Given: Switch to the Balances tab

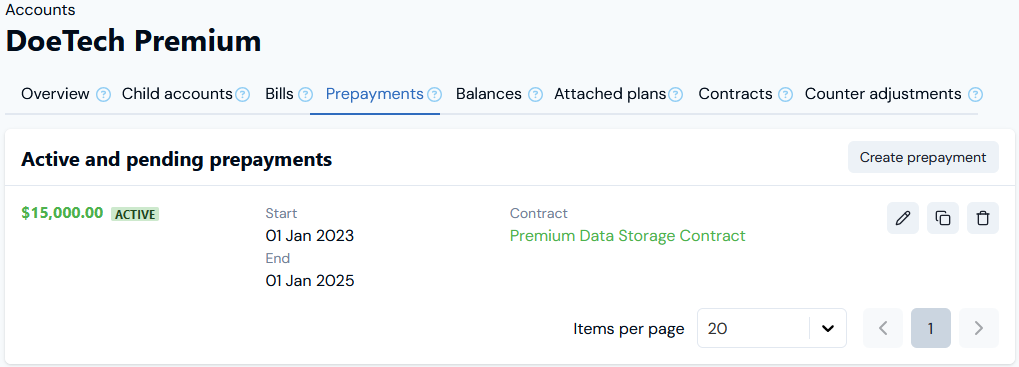Looking at the screenshot, I should [489, 94].
